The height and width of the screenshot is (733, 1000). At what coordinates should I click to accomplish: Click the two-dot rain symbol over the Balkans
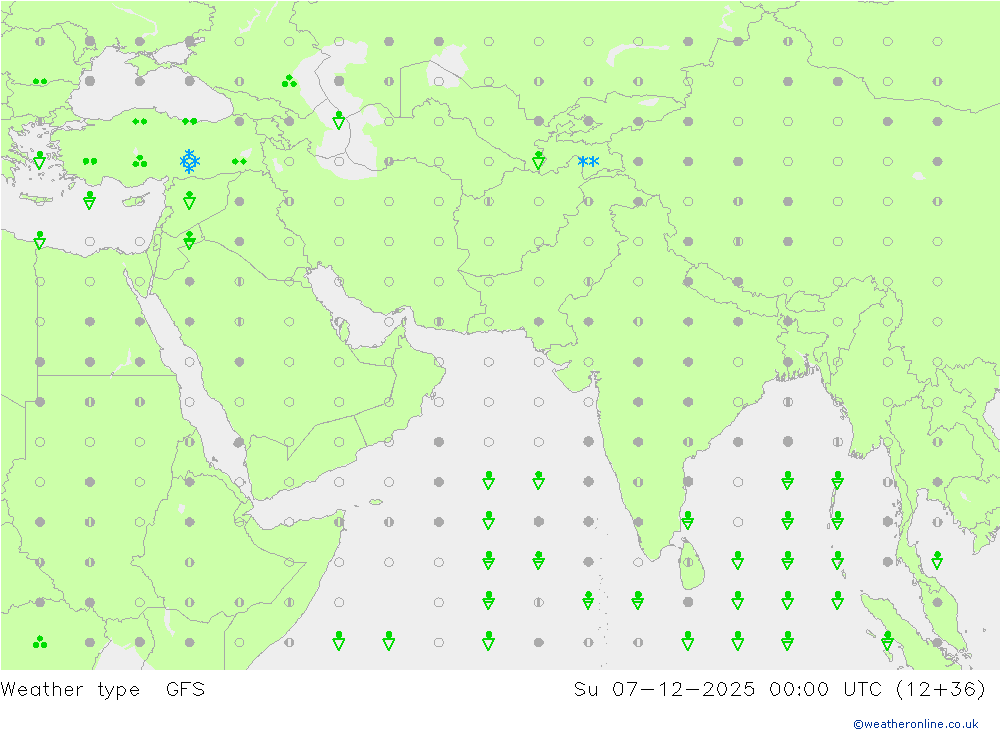[x=40, y=82]
